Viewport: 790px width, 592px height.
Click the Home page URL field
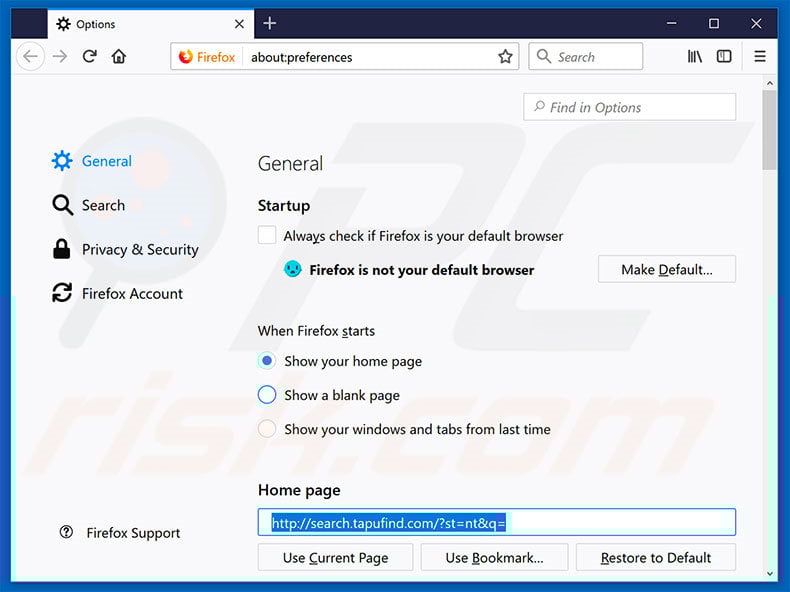(497, 522)
